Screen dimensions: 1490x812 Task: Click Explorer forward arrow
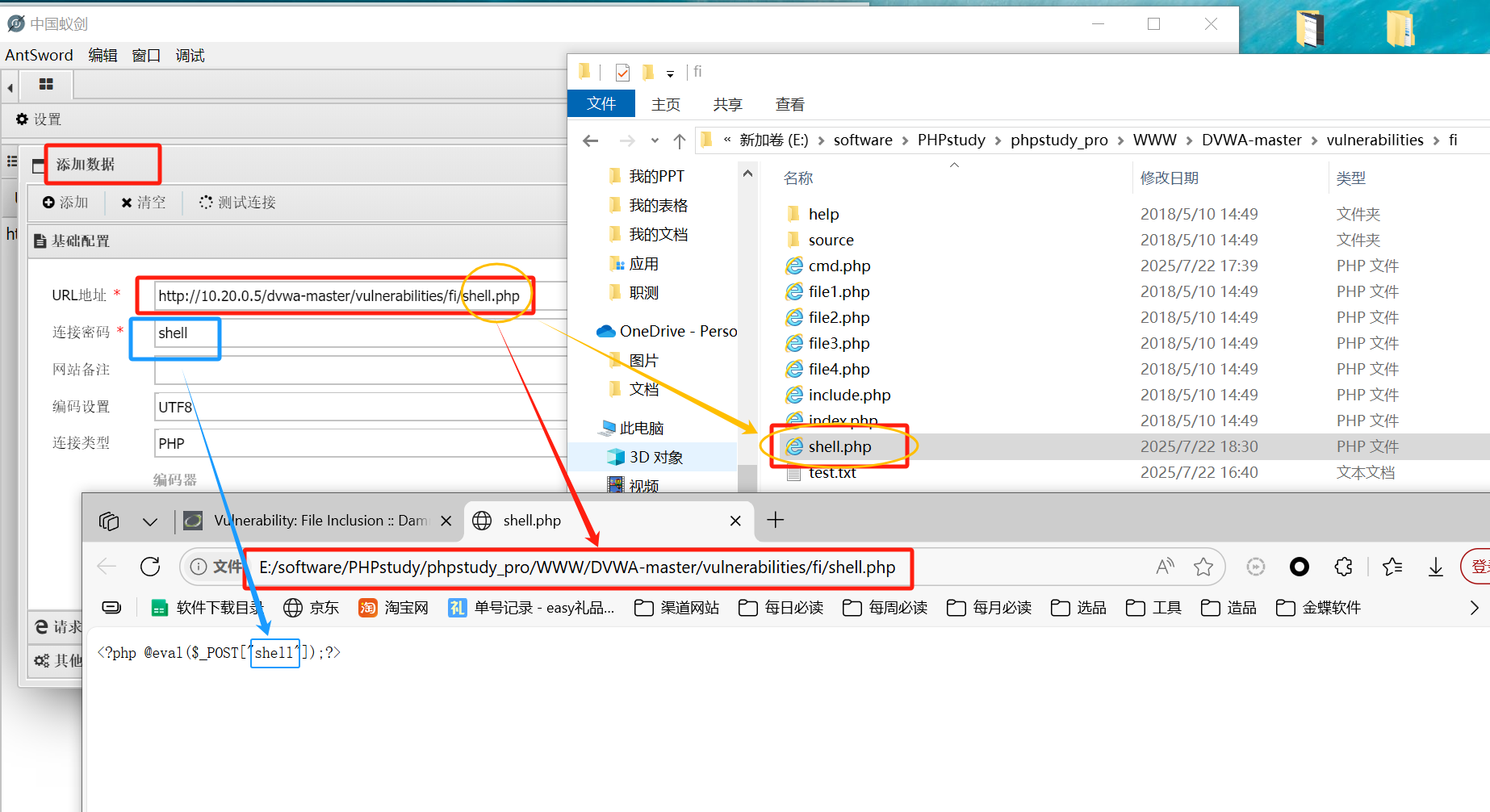[627, 140]
